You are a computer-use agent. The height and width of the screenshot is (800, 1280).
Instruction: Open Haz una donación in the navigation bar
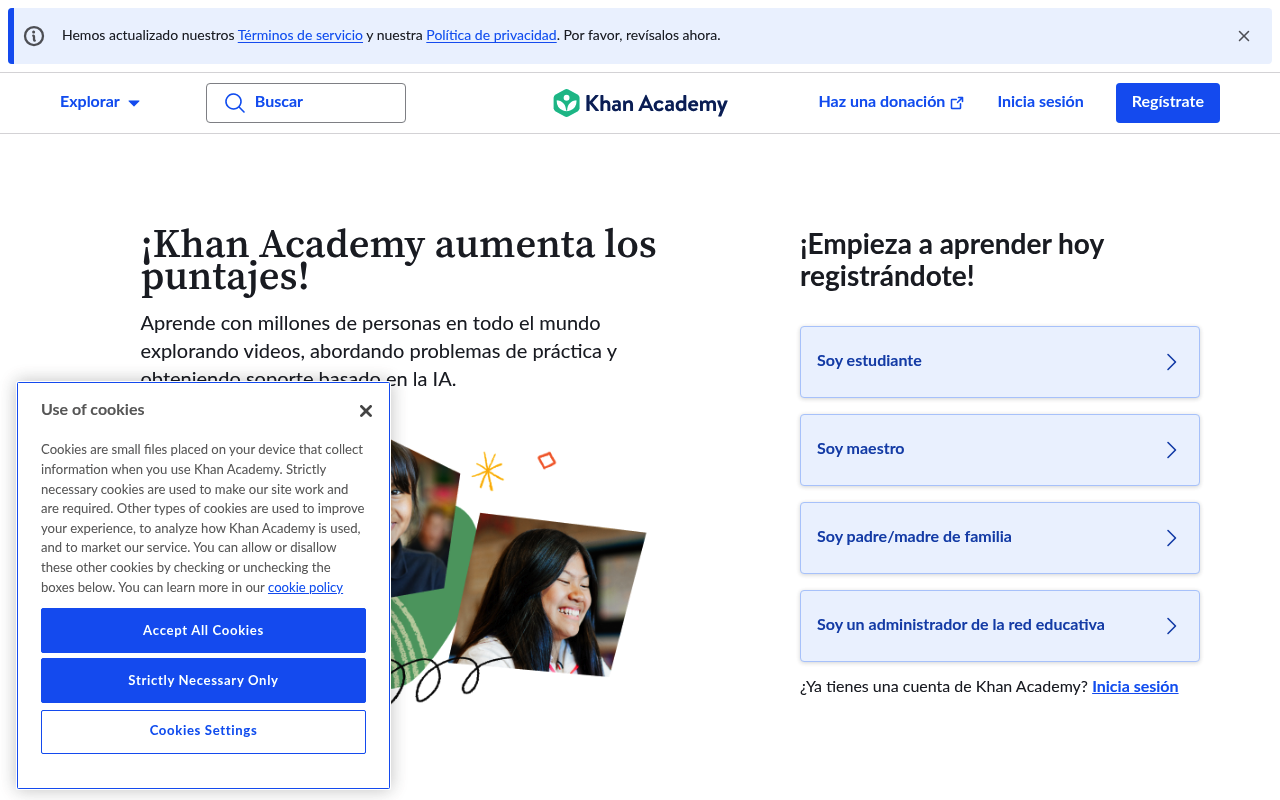click(x=881, y=102)
